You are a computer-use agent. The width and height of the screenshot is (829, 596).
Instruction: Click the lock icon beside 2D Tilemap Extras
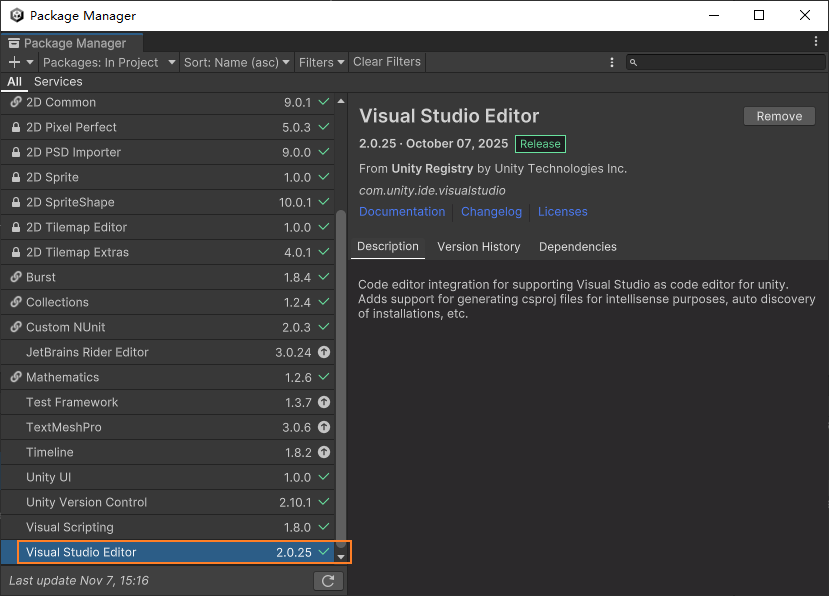click(x=16, y=252)
